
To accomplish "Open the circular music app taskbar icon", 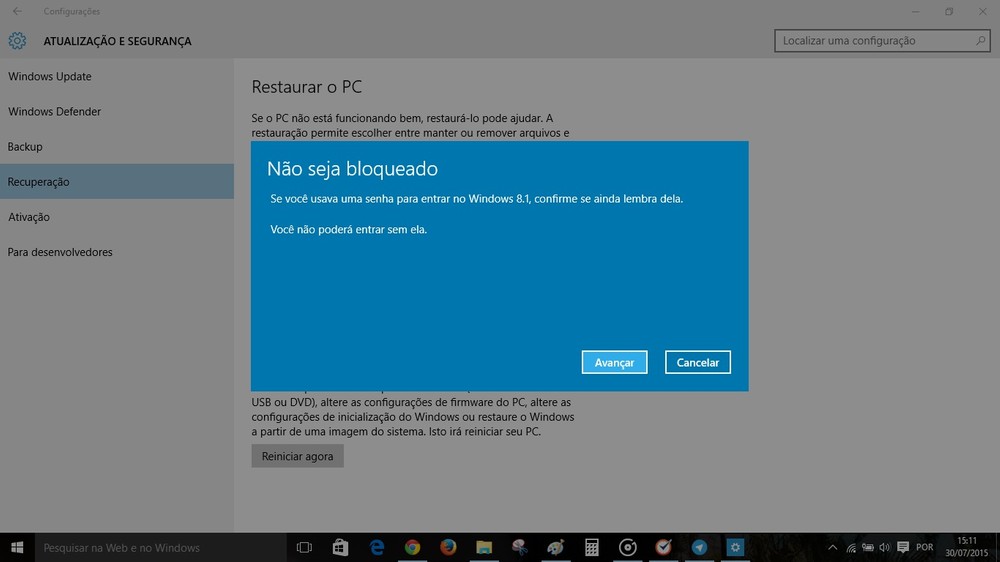I will coord(628,547).
